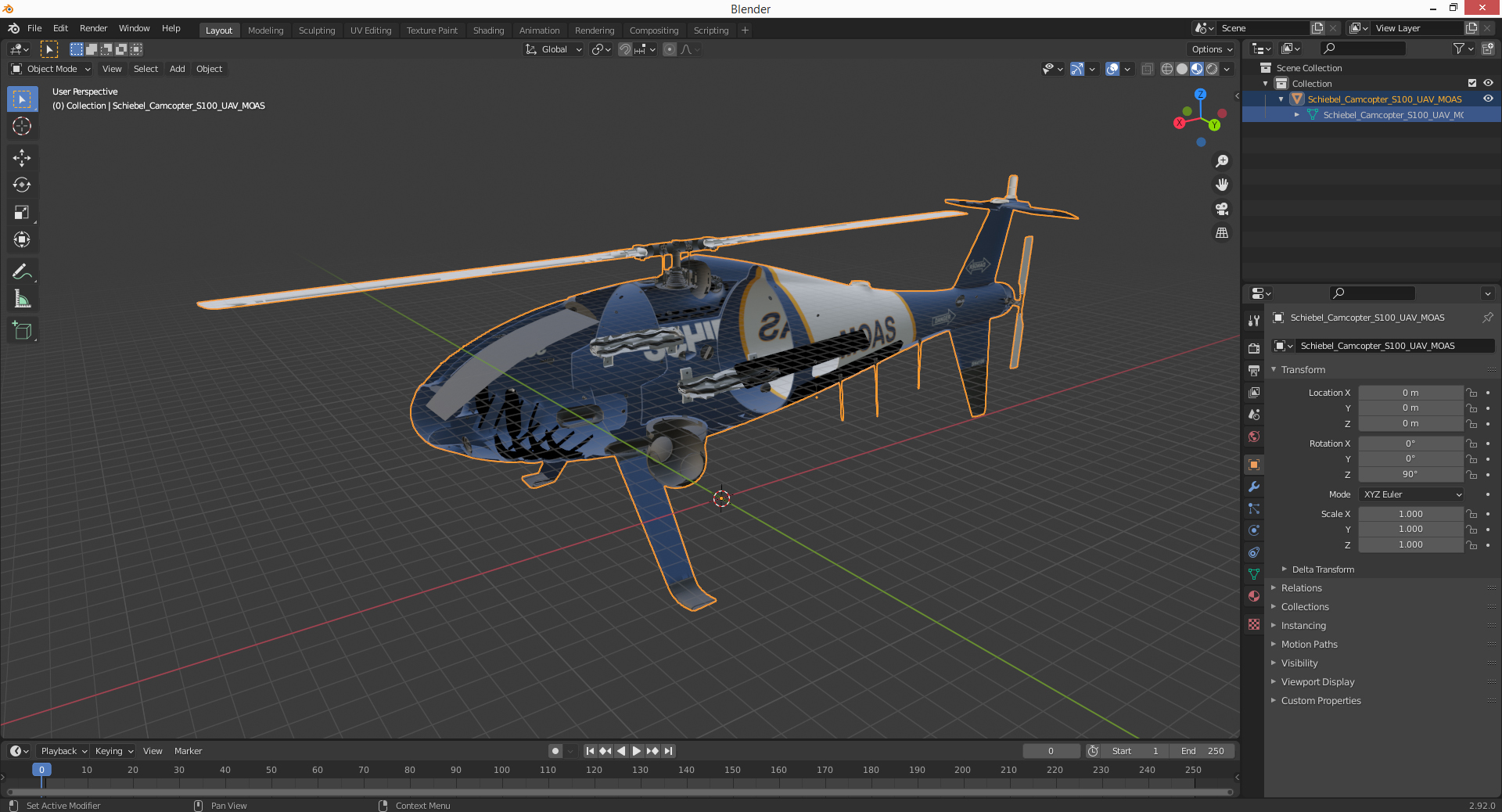The height and width of the screenshot is (812, 1502).
Task: Open the Global transform orientation dropdown
Action: [554, 49]
